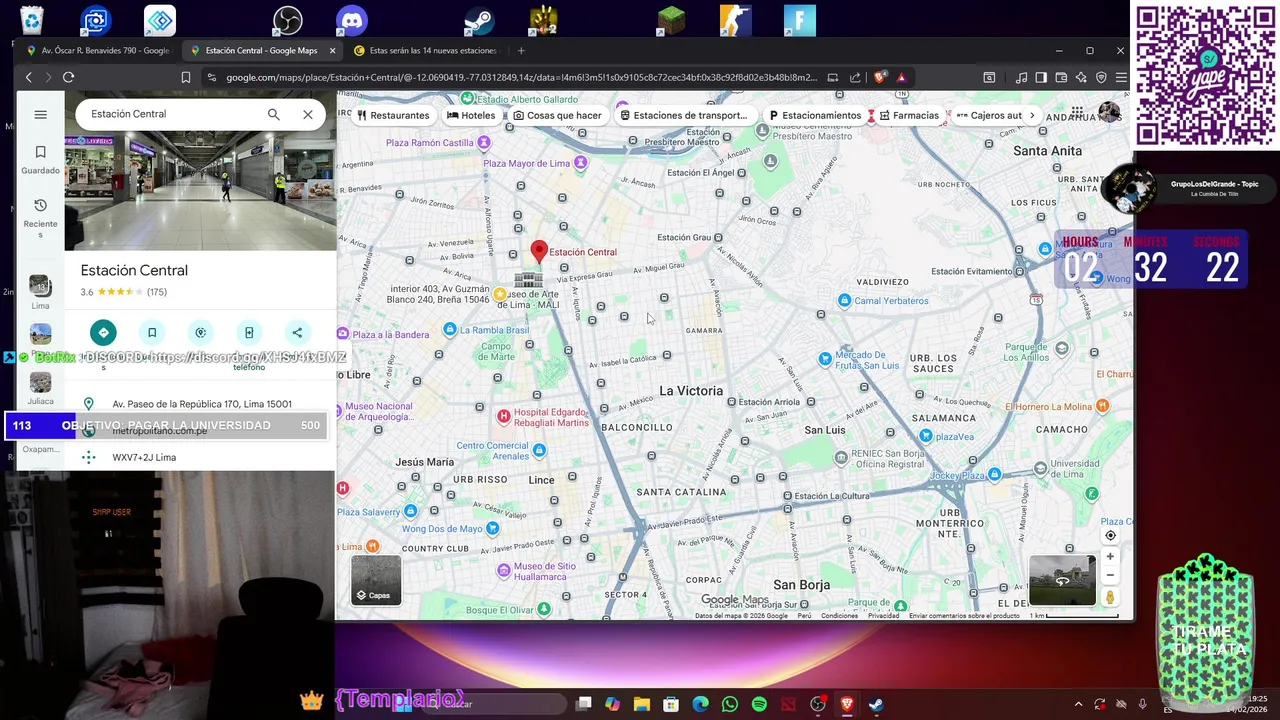Go back with the browser back arrow
Image resolution: width=1280 pixels, height=720 pixels.
click(29, 77)
